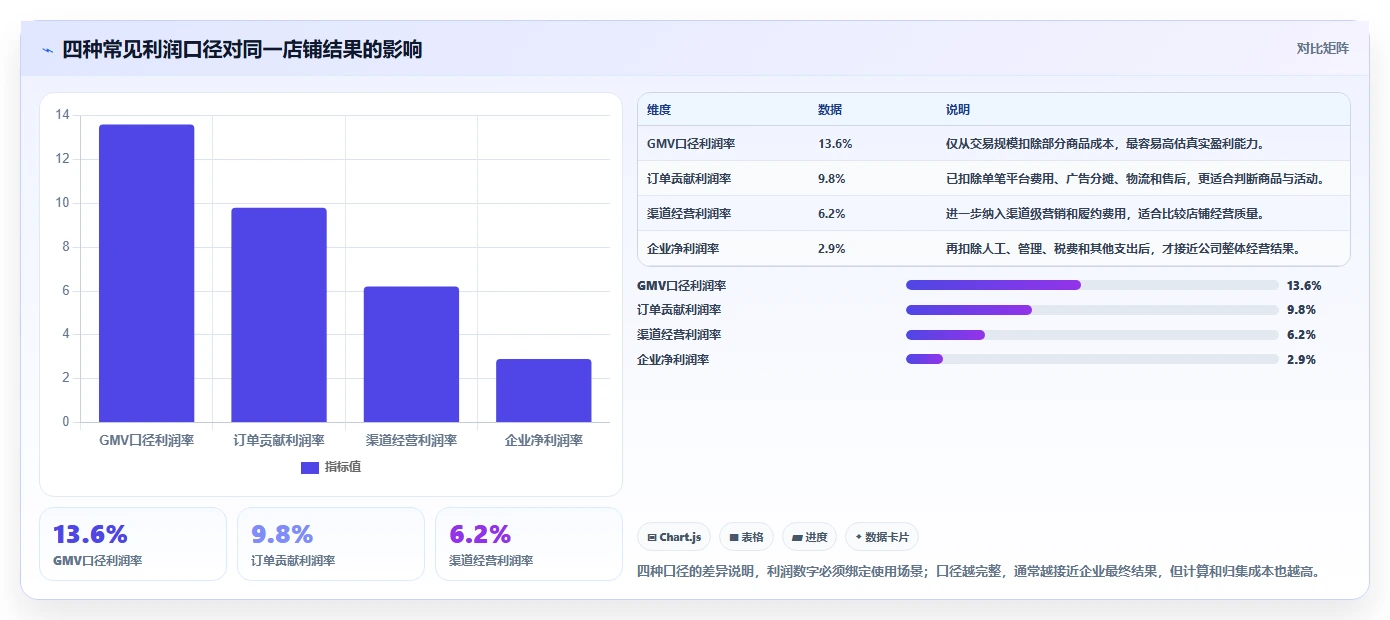Toggle the 指标值 legend color box
This screenshot has height=620, width=1390.
coord(309,467)
